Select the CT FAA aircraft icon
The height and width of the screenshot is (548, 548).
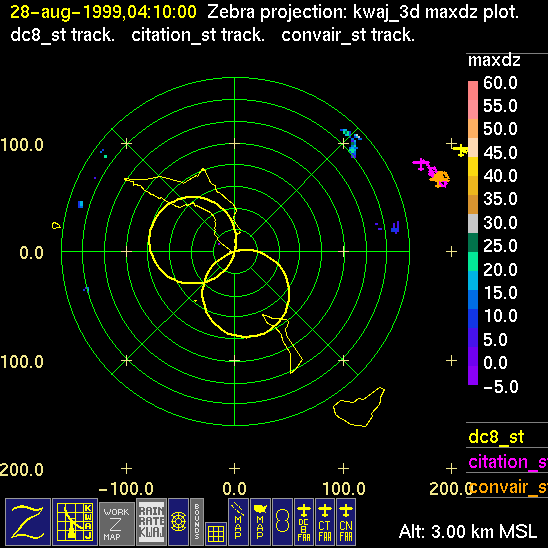coord(325,522)
